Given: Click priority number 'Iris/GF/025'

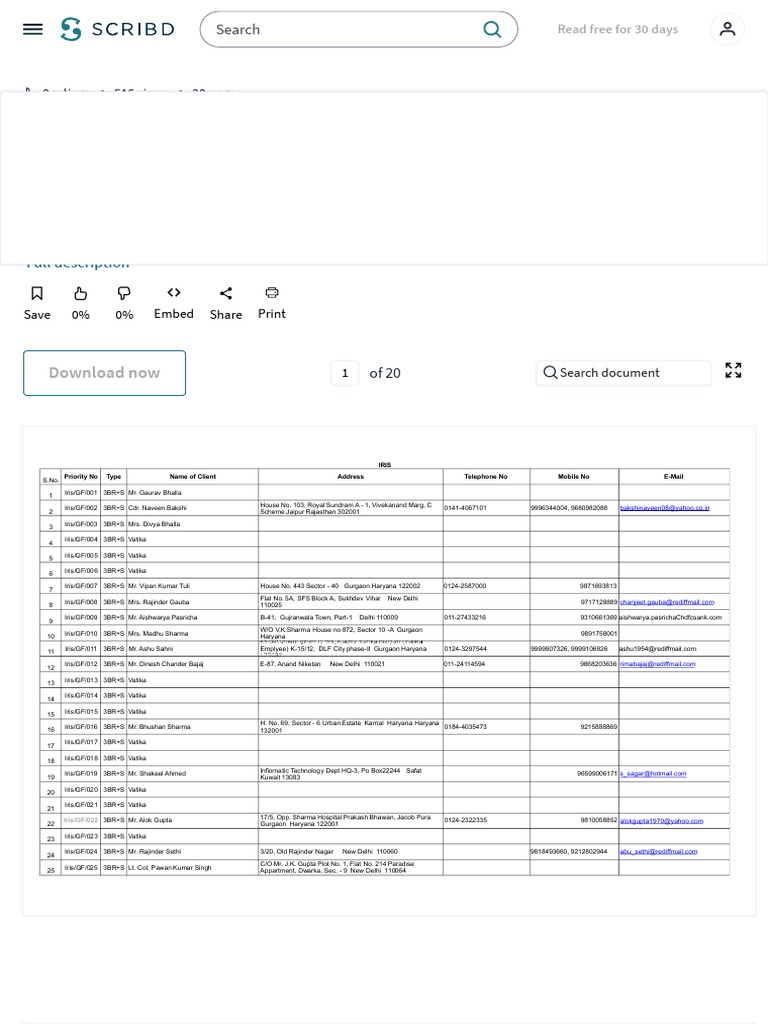Looking at the screenshot, I should 81,867.
